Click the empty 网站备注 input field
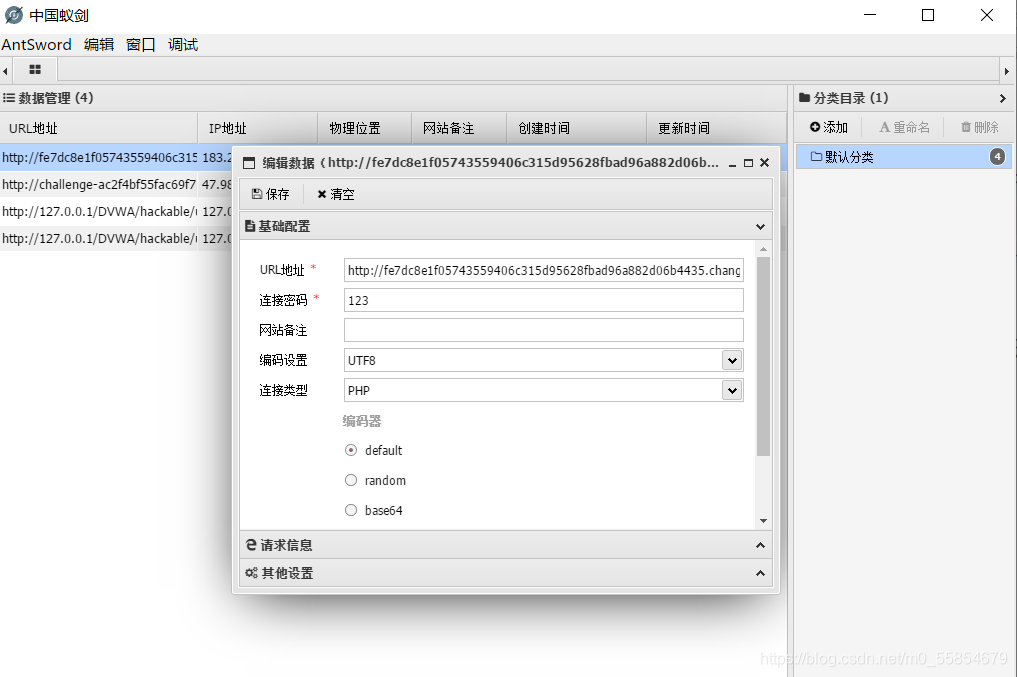 pyautogui.click(x=544, y=330)
